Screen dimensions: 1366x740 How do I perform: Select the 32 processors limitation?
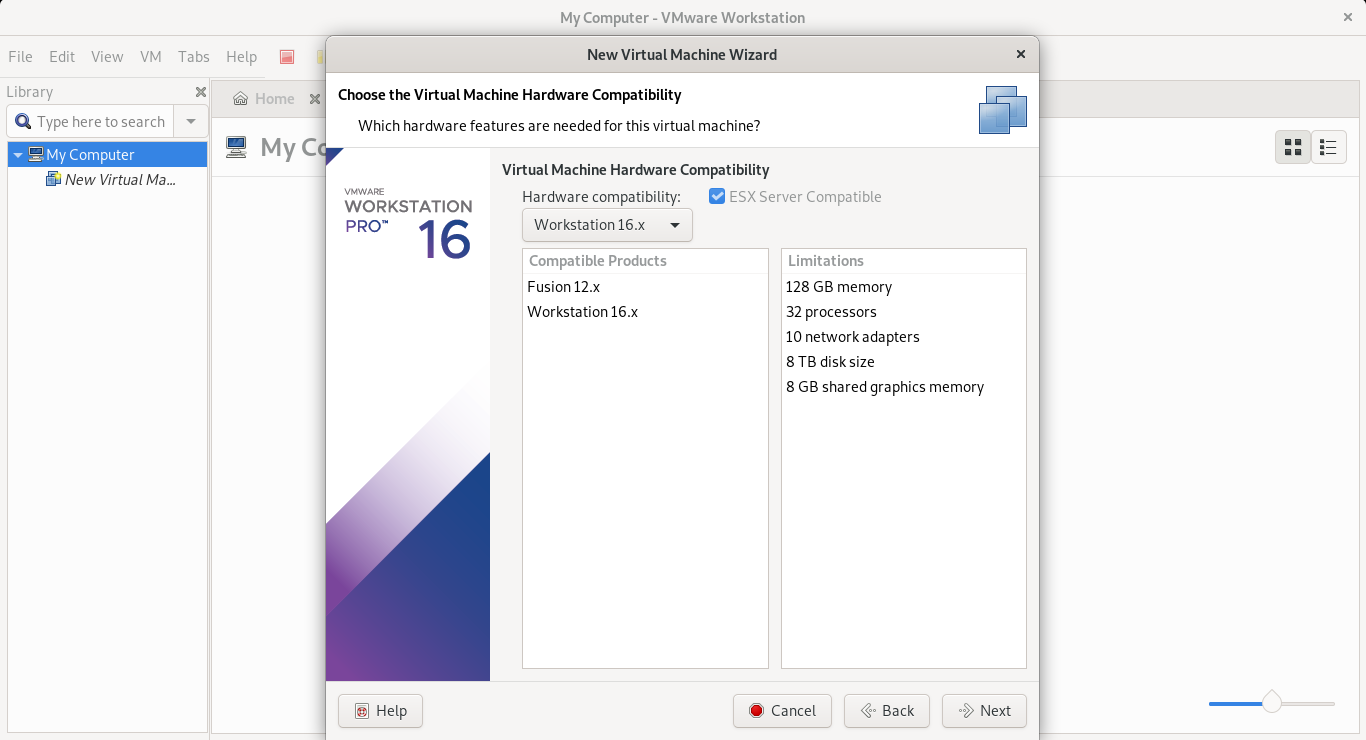pyautogui.click(x=904, y=312)
